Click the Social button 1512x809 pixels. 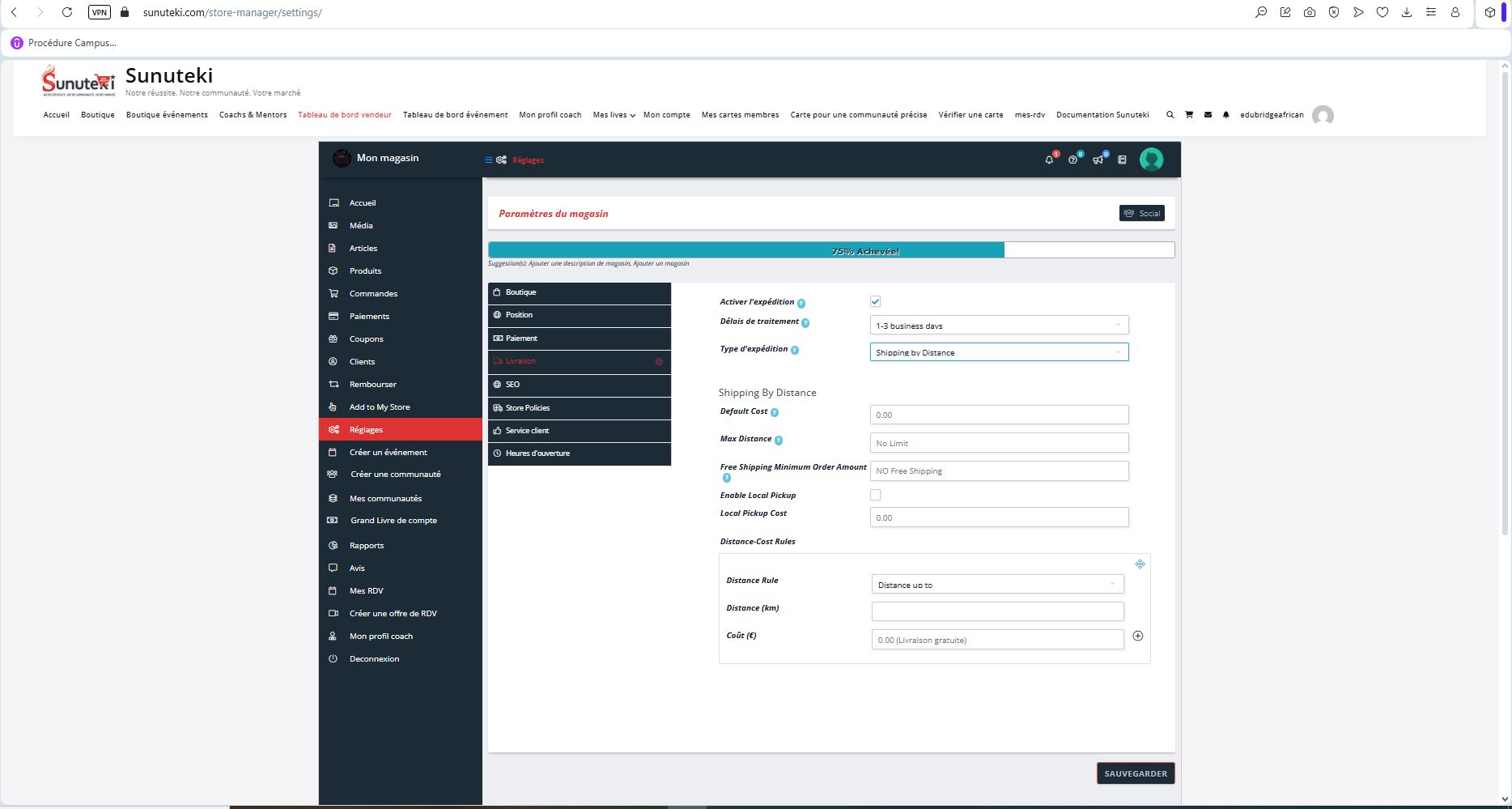[1141, 214]
